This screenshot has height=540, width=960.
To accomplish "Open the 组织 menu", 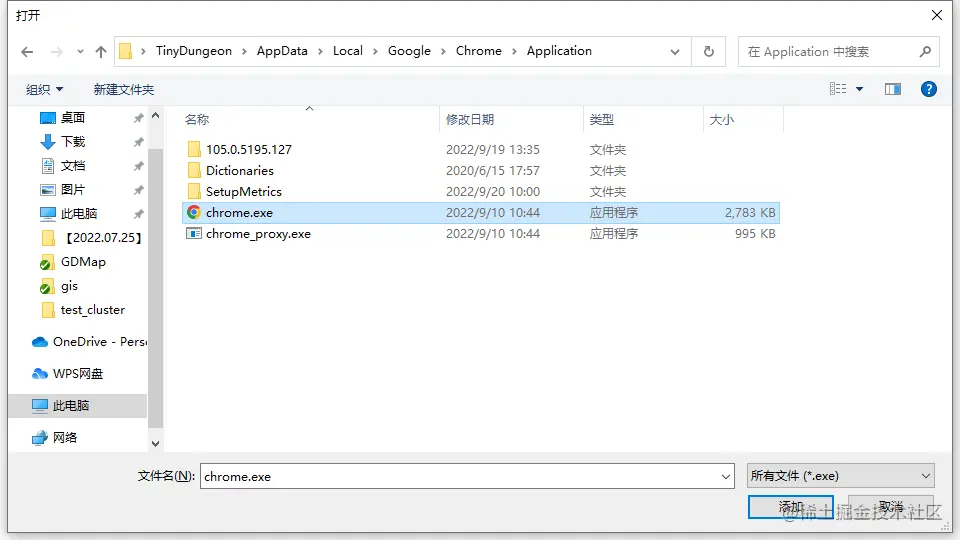I will [x=45, y=89].
